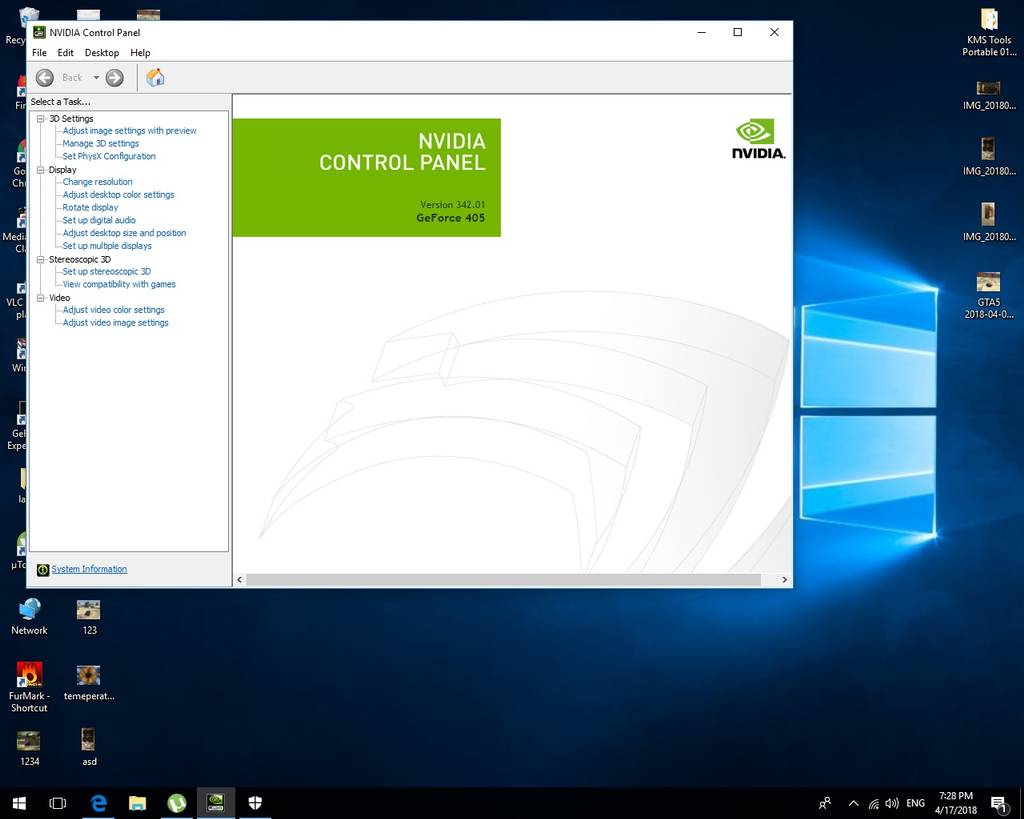Image resolution: width=1024 pixels, height=819 pixels.
Task: Select Rotate display task
Action: tap(90, 207)
